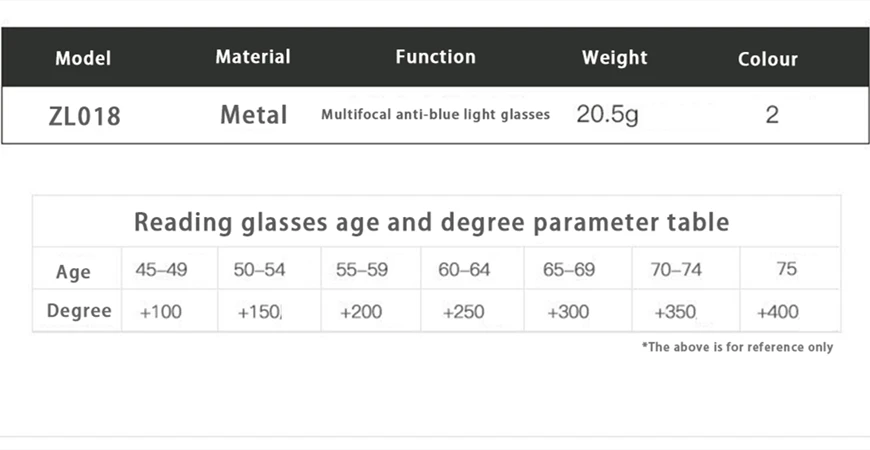
Task: Click the Multifocal anti-blue light glasses text
Action: [435, 115]
